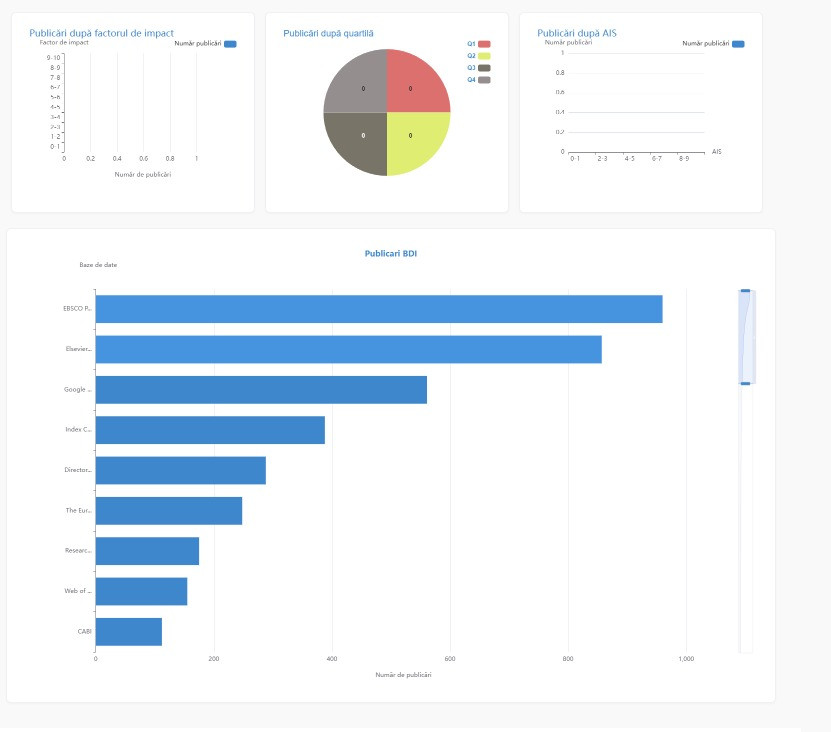Click the 'Publicări după AIS' heading

(x=576, y=33)
